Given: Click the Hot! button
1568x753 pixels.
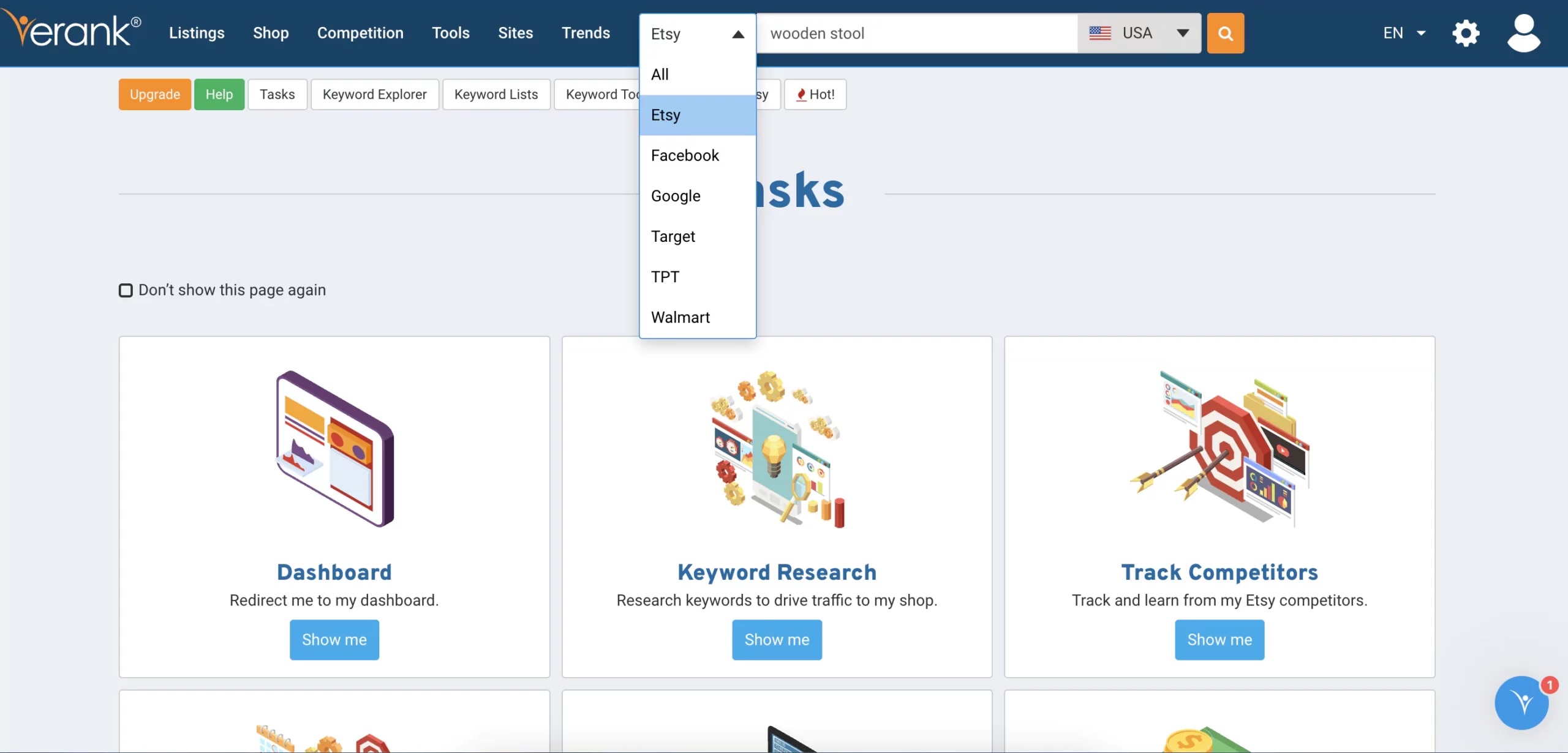Looking at the screenshot, I should (815, 94).
